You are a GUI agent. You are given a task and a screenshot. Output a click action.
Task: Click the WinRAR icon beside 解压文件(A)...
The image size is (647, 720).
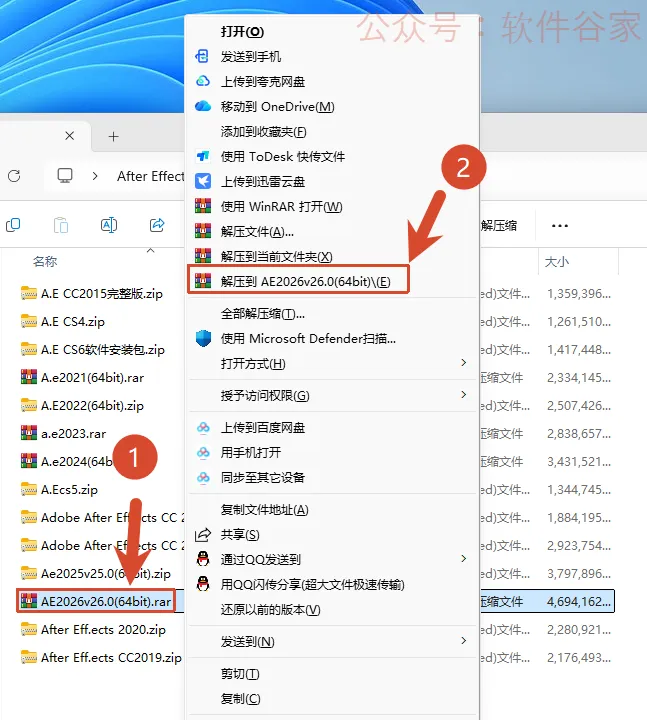click(203, 231)
